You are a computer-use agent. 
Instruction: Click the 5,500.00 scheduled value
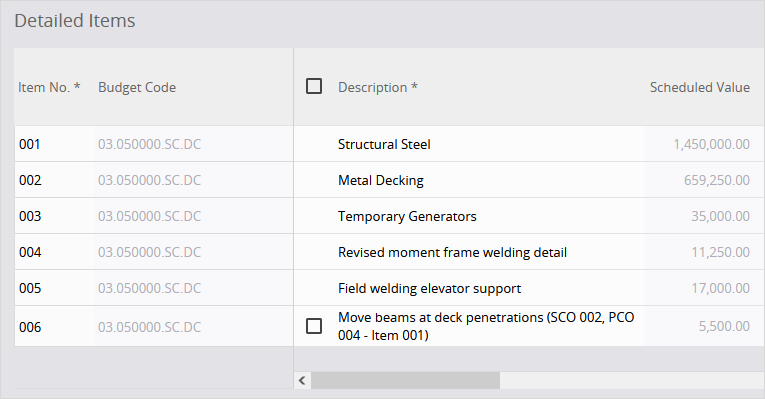click(x=724, y=326)
